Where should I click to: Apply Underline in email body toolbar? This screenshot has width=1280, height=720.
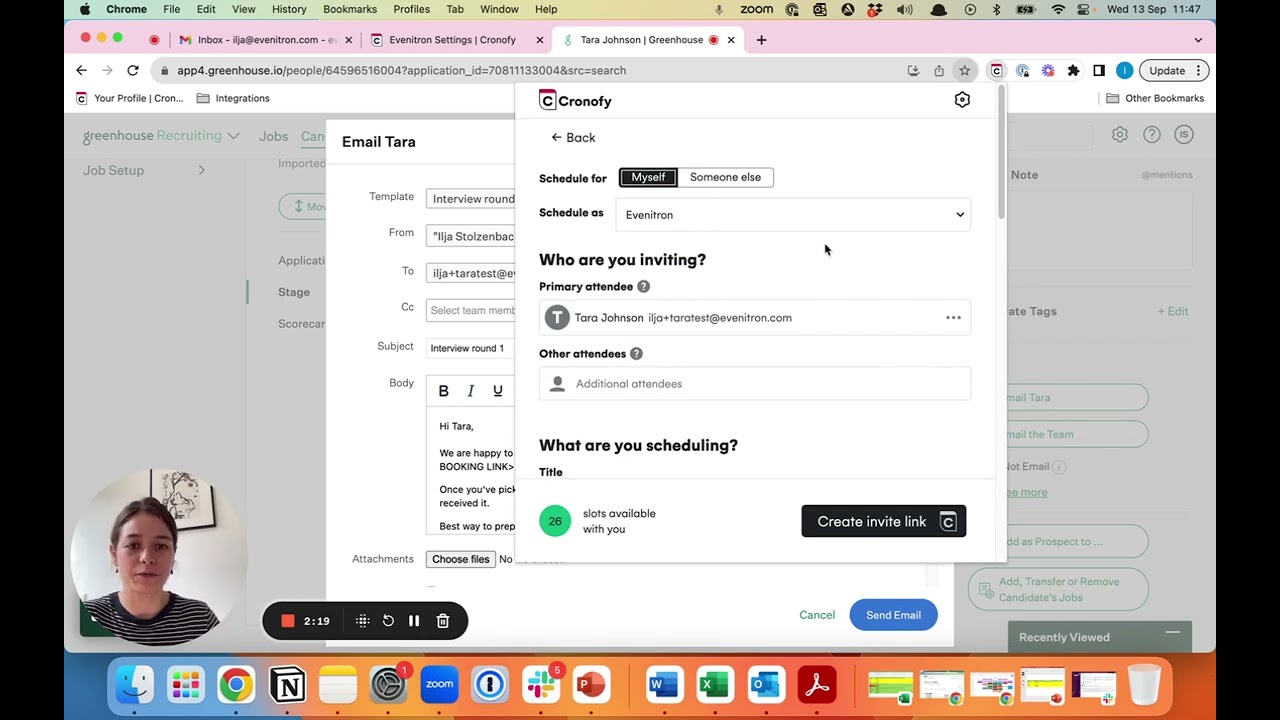(x=498, y=391)
